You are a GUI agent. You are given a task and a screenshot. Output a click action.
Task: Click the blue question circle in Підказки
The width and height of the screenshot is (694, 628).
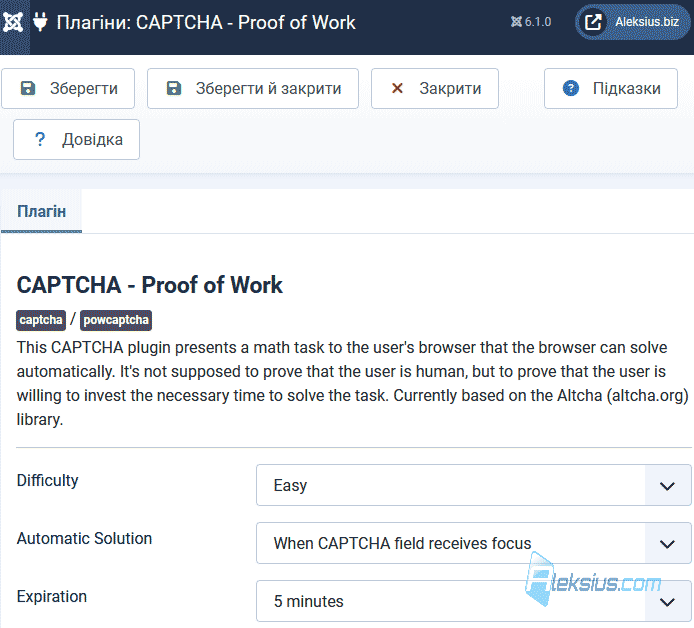571,89
